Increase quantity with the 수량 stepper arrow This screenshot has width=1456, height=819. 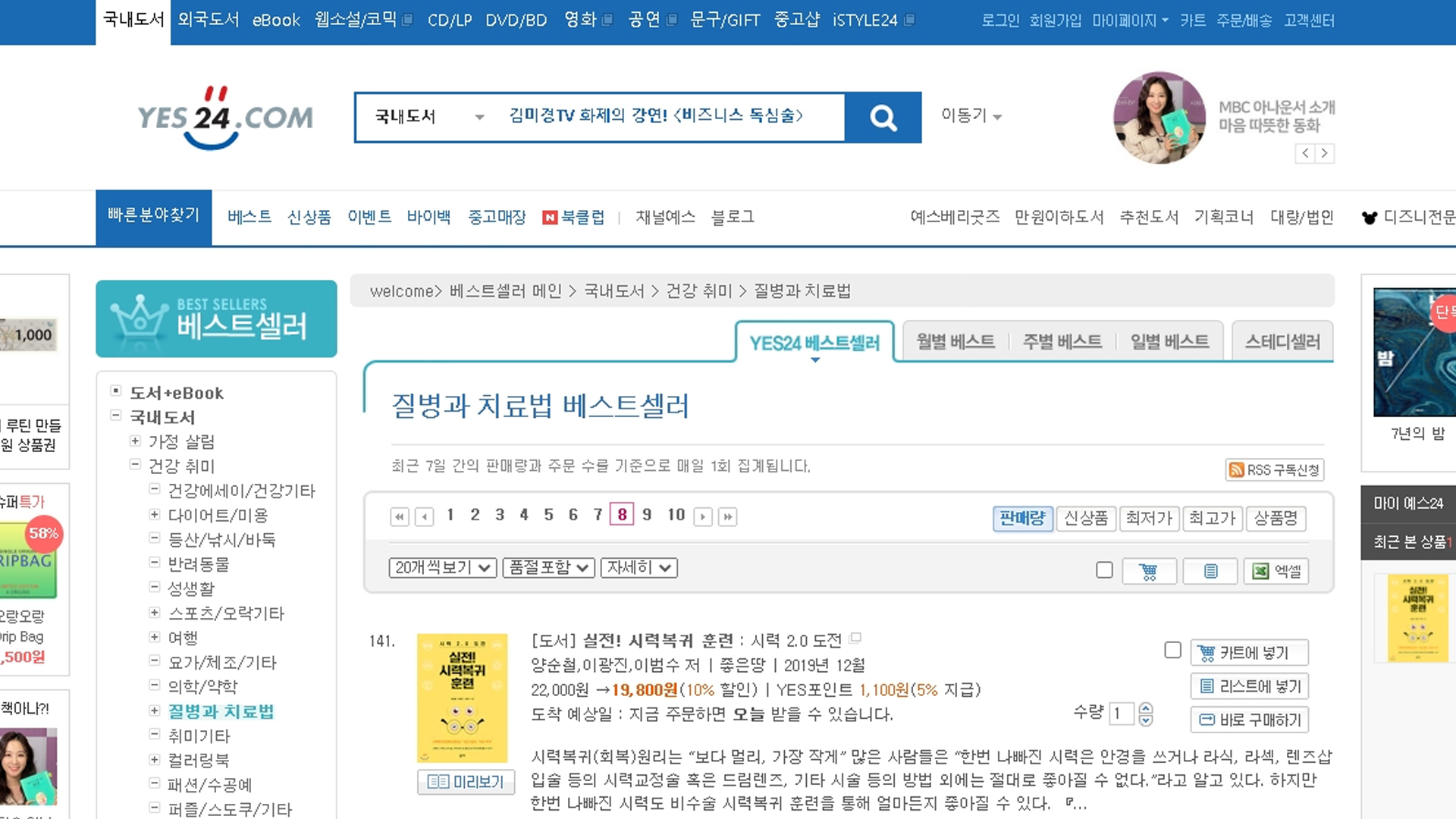click(1146, 708)
